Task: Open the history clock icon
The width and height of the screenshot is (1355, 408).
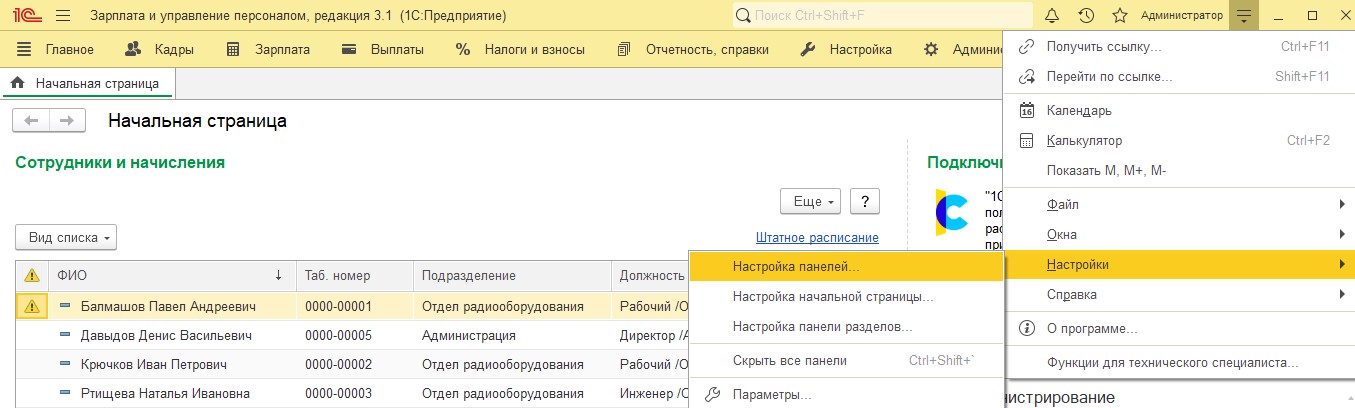Action: tap(1086, 16)
